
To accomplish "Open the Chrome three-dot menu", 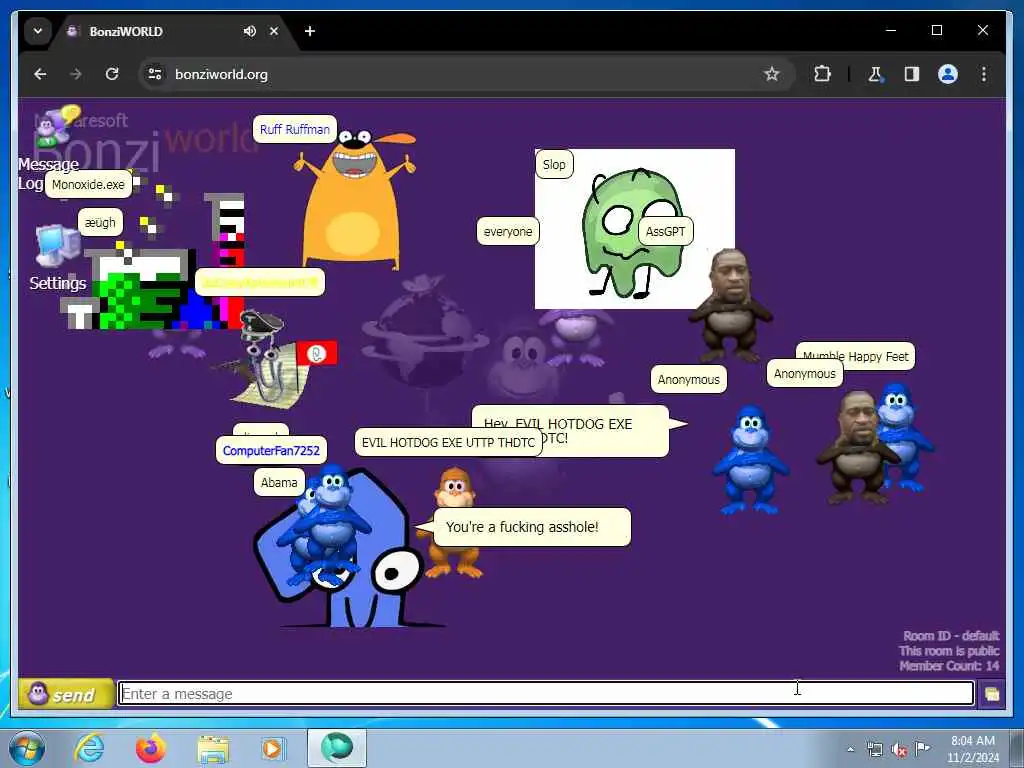I will [984, 74].
